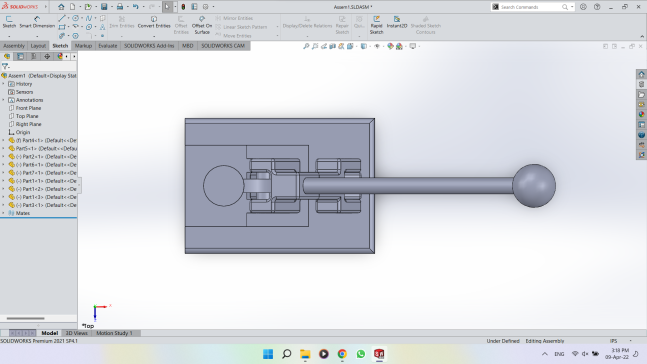Click Offset On Surface tool

[202, 25]
